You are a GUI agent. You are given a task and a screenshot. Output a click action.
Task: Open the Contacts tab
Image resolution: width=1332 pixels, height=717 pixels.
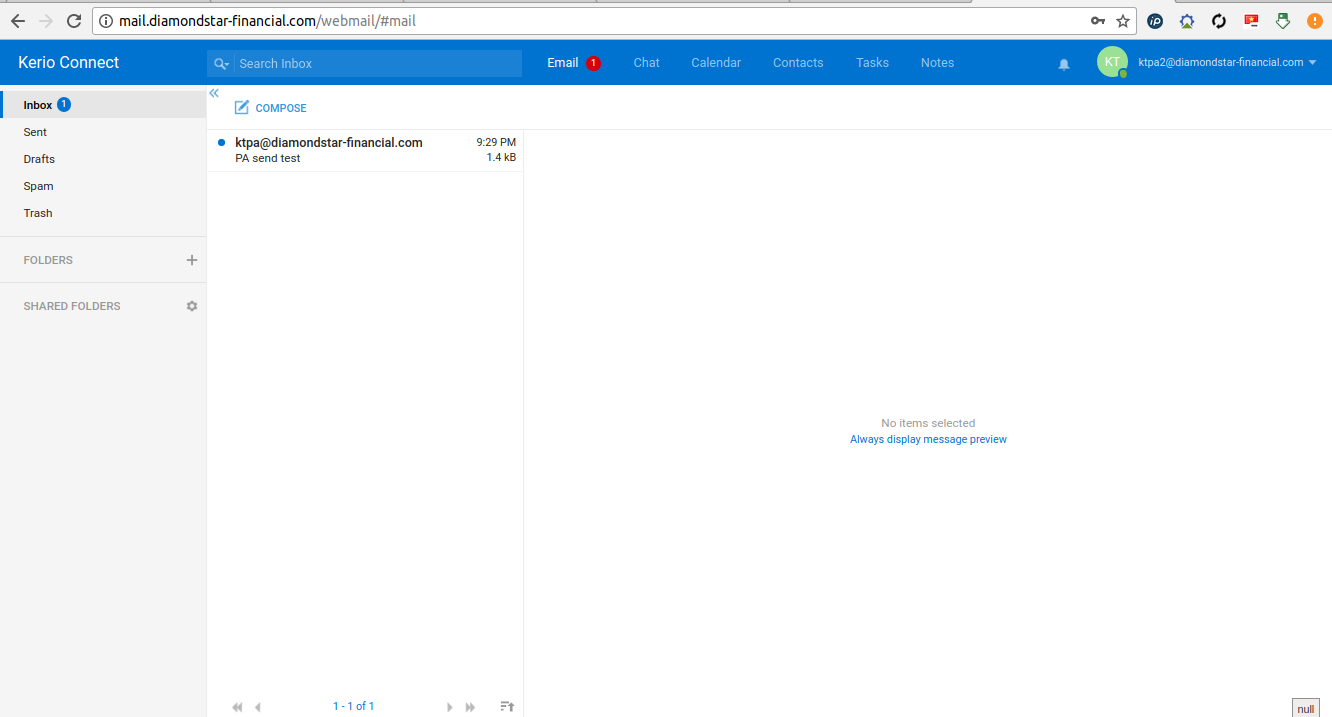[798, 63]
